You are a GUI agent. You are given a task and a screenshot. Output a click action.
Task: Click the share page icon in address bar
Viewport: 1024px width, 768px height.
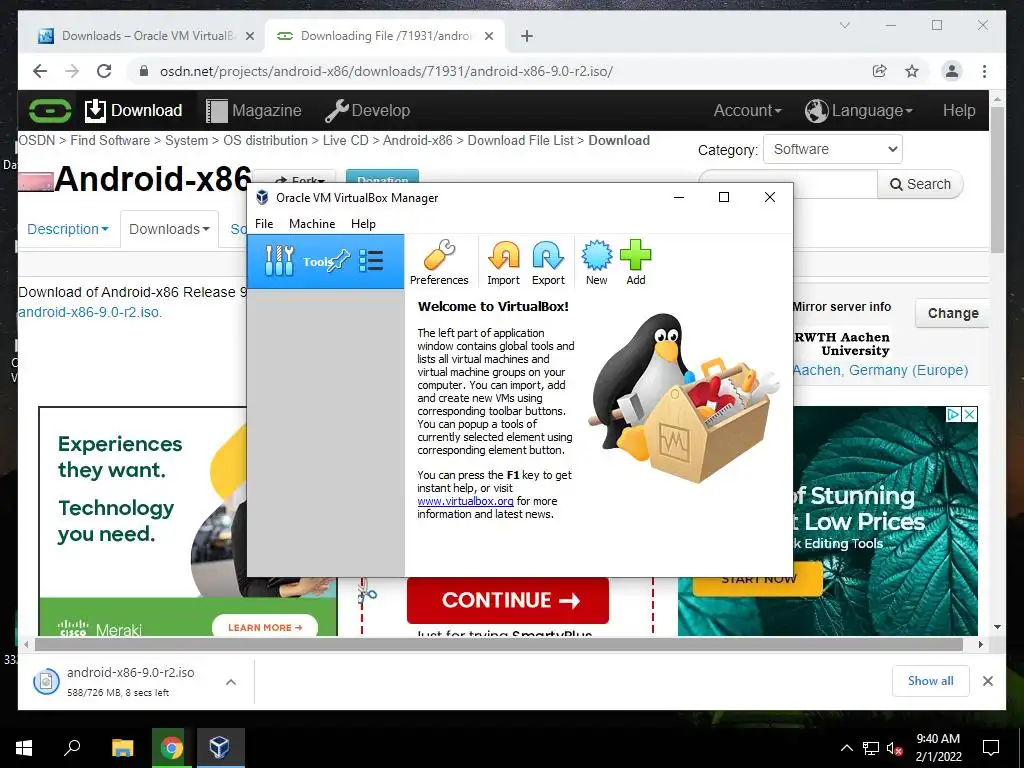click(880, 71)
